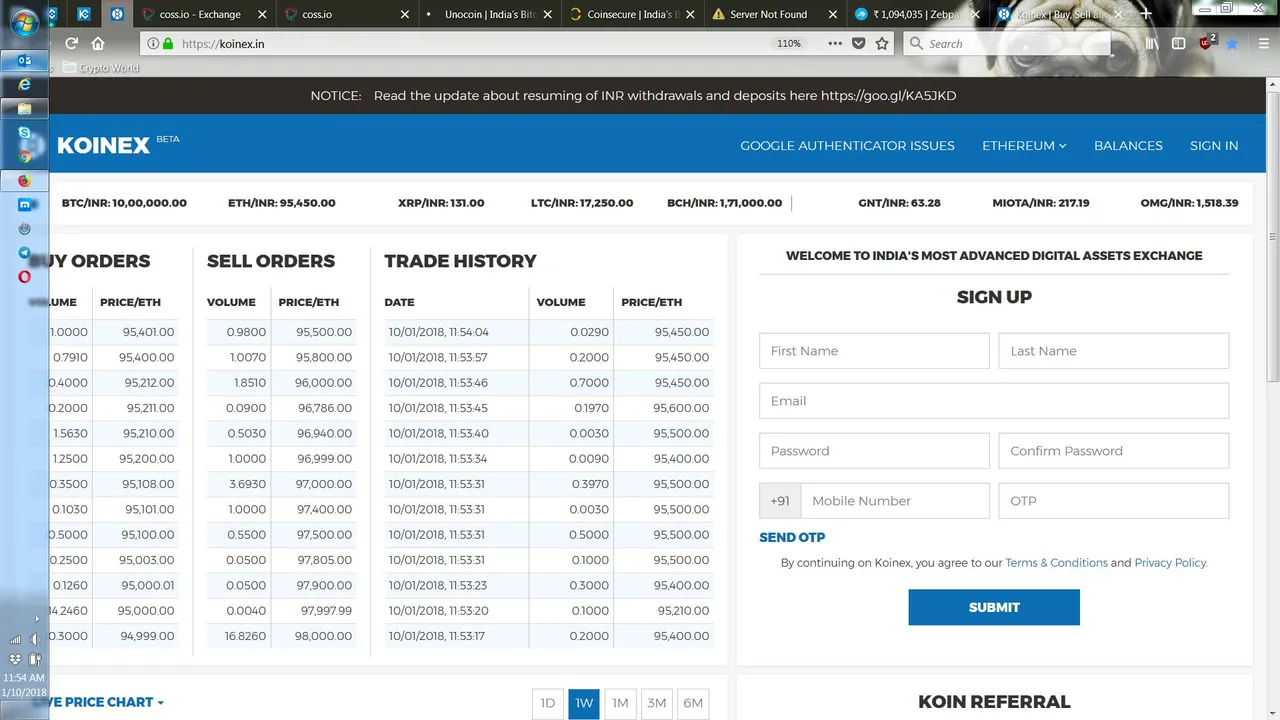Click SEND OTP
Screen dimensions: 1280x720
[792, 537]
